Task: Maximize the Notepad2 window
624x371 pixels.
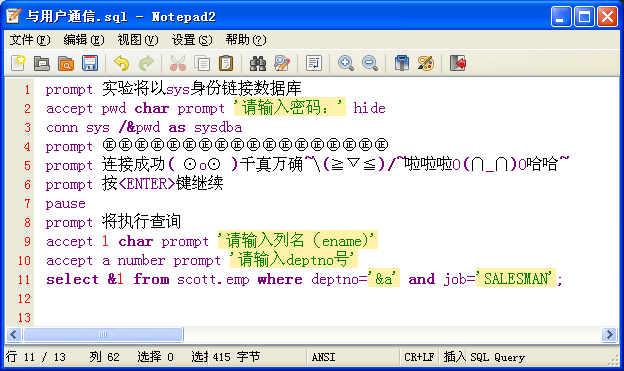Action: pyautogui.click(x=584, y=17)
